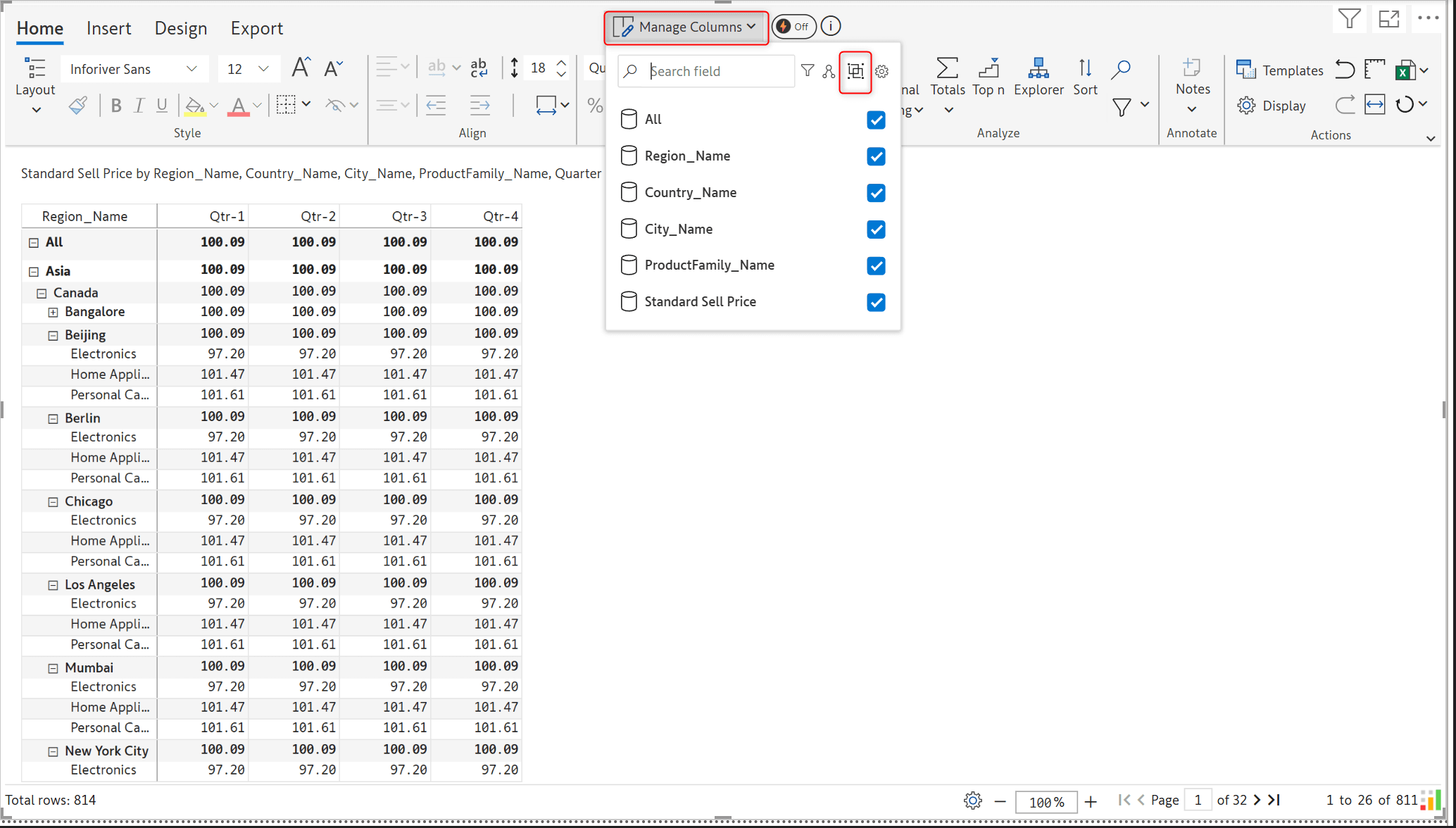Click the expand selection icon beside search
Screen dimensions: 1456x828
pos(855,72)
